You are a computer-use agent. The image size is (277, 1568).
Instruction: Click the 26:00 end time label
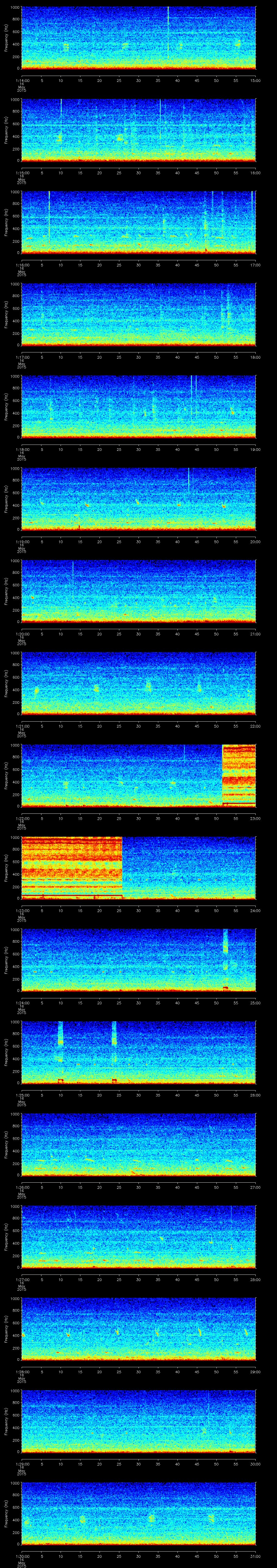(256, 1095)
